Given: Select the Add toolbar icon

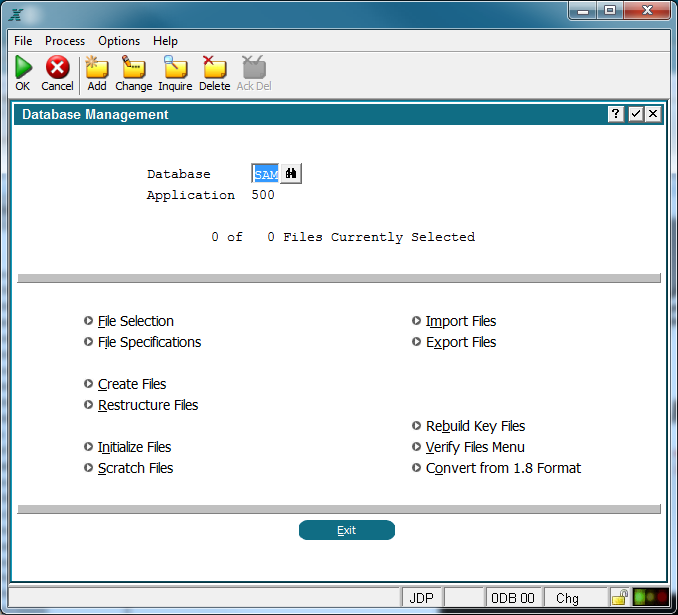Looking at the screenshot, I should coord(97,67).
